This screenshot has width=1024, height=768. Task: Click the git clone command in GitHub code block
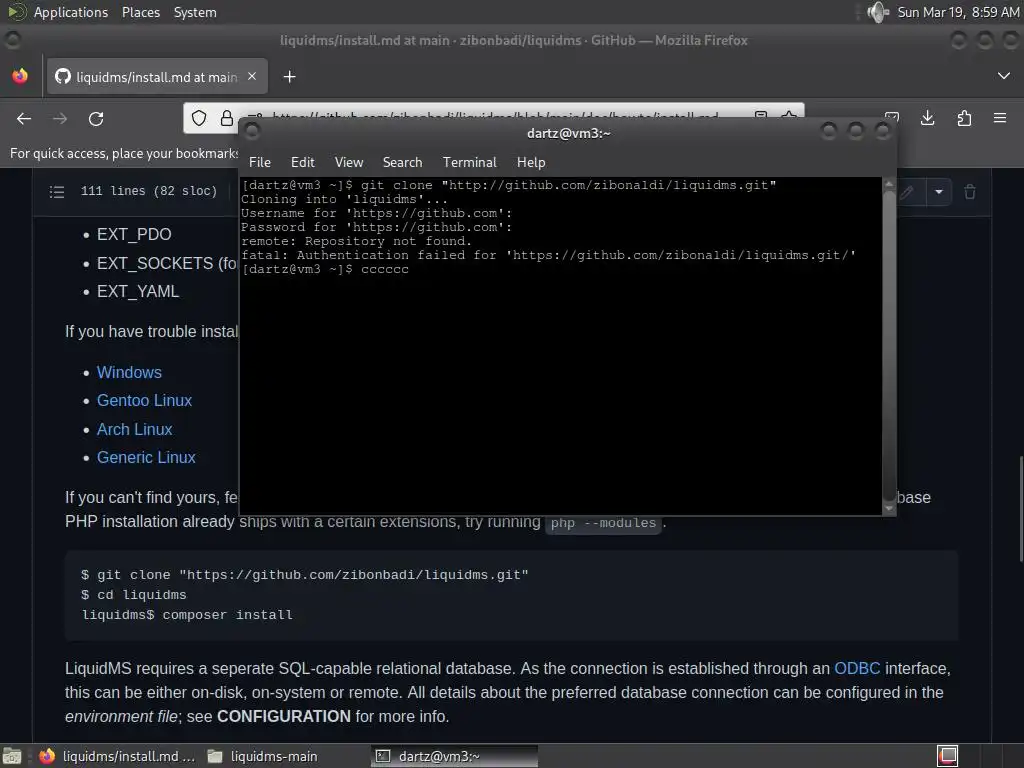pyautogui.click(x=304, y=575)
